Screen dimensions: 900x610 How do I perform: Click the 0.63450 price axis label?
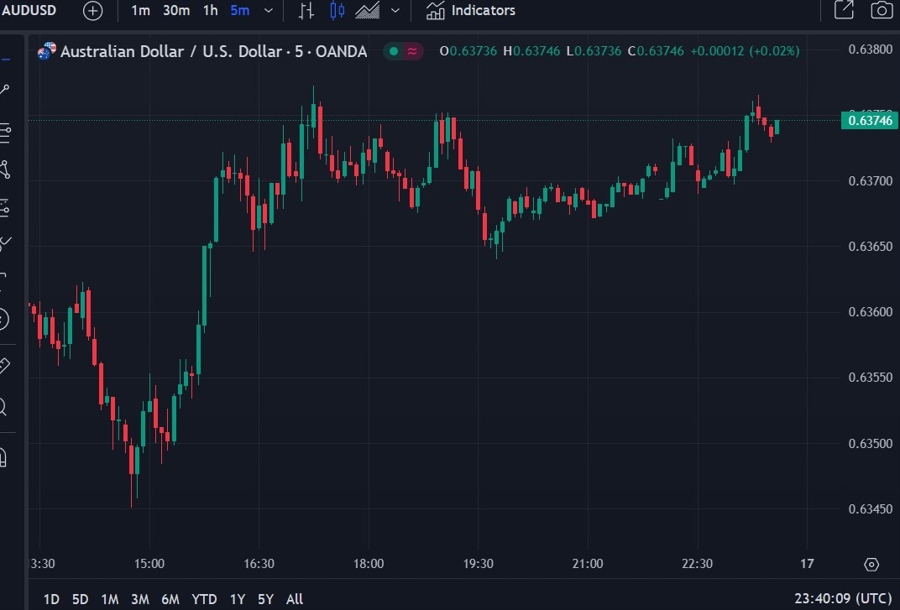[x=871, y=508]
